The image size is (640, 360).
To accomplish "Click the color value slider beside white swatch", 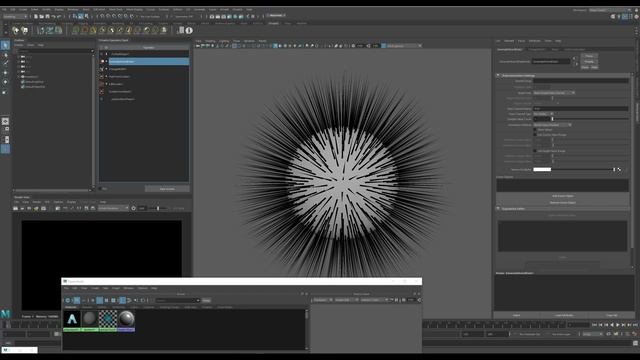I will pyautogui.click(x=584, y=169).
